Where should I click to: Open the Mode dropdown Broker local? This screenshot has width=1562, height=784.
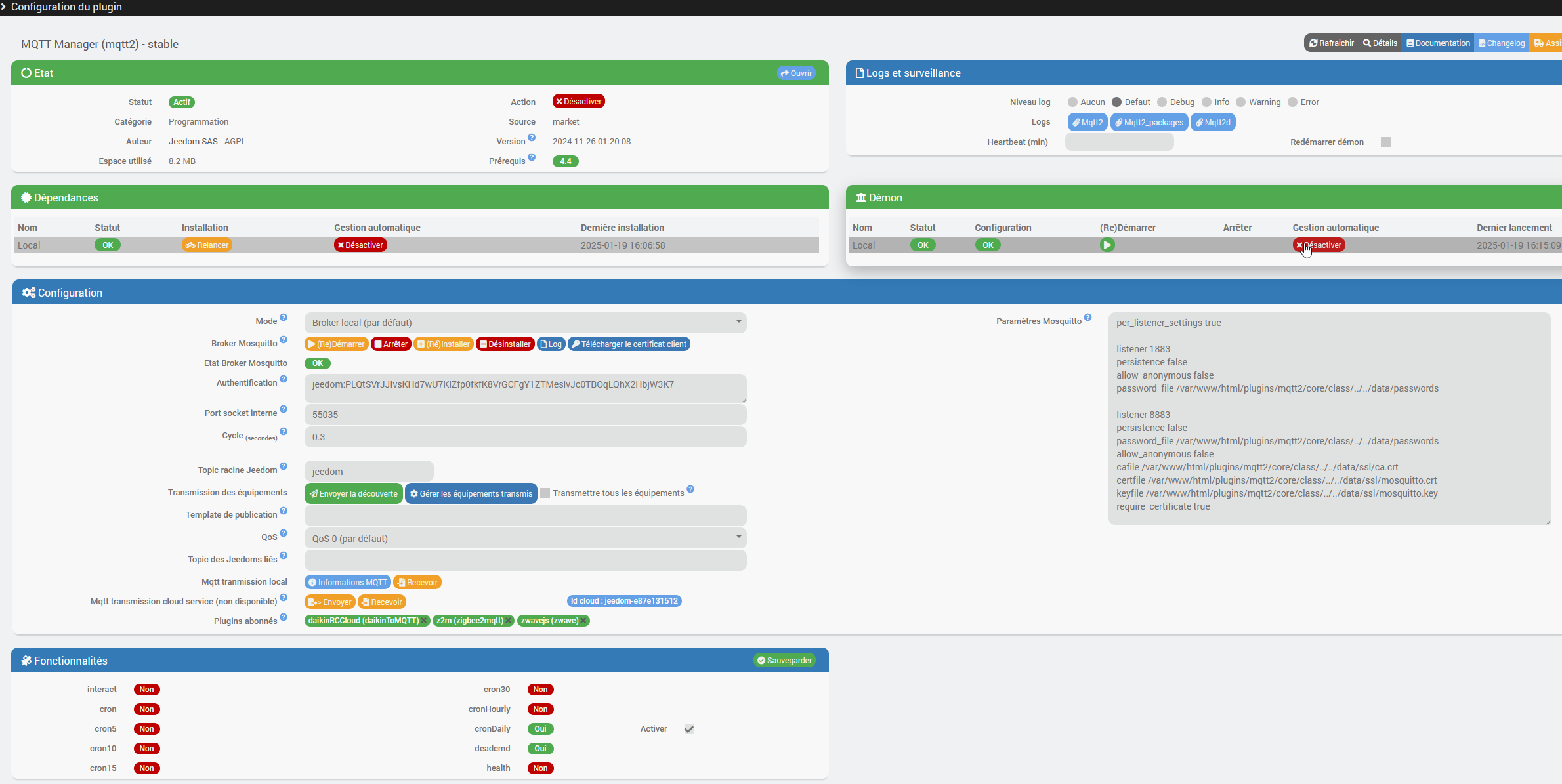(x=525, y=323)
